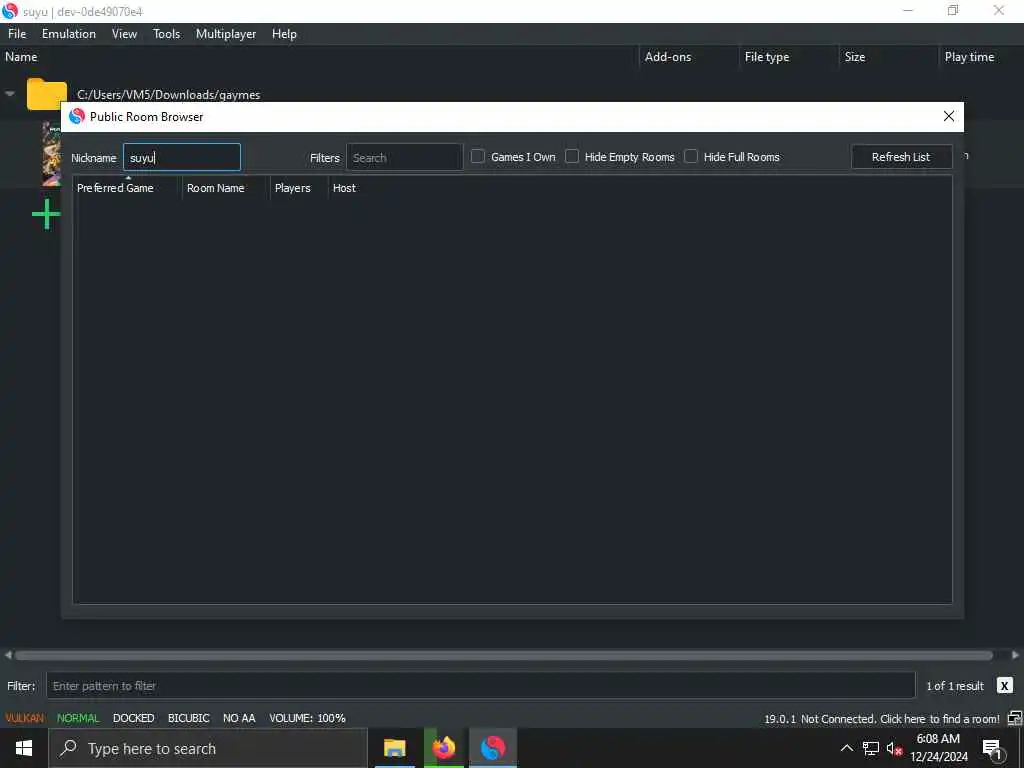Show hidden system tray icons
The width and height of the screenshot is (1024, 768).
coord(846,748)
